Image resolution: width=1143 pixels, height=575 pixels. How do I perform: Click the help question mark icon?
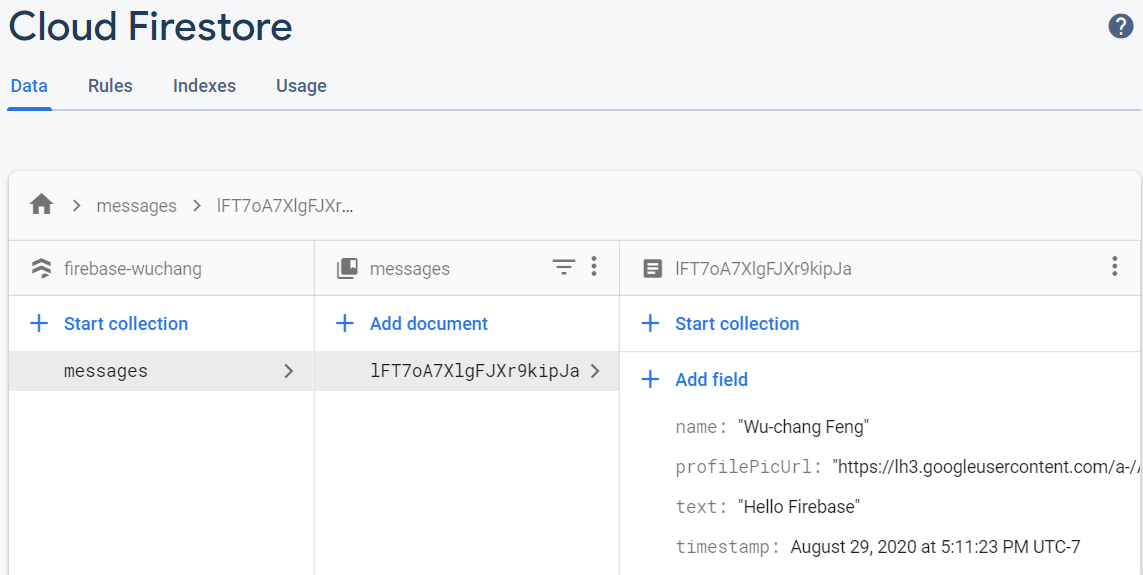point(1121,27)
